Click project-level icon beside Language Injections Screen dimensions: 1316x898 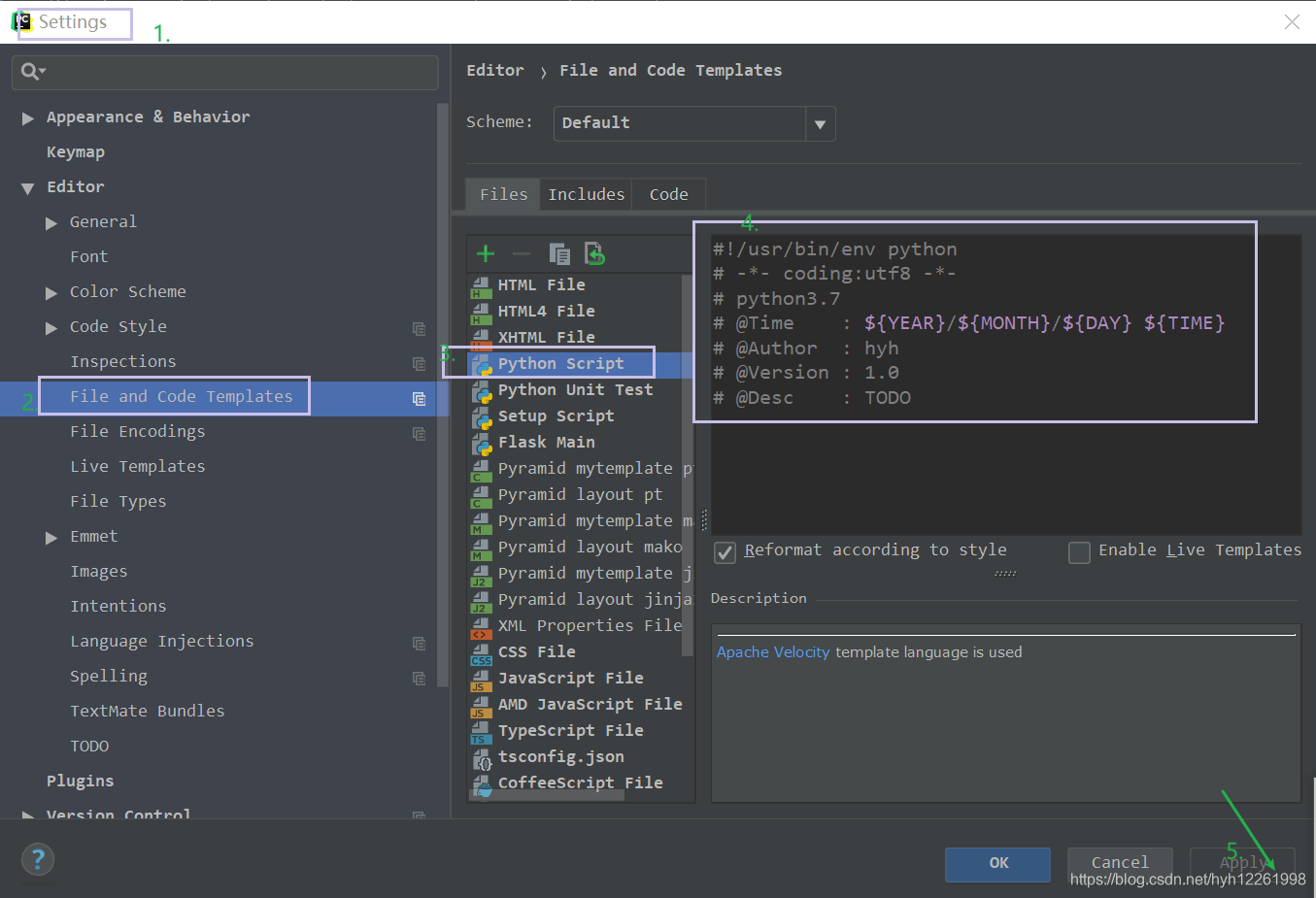[x=419, y=643]
